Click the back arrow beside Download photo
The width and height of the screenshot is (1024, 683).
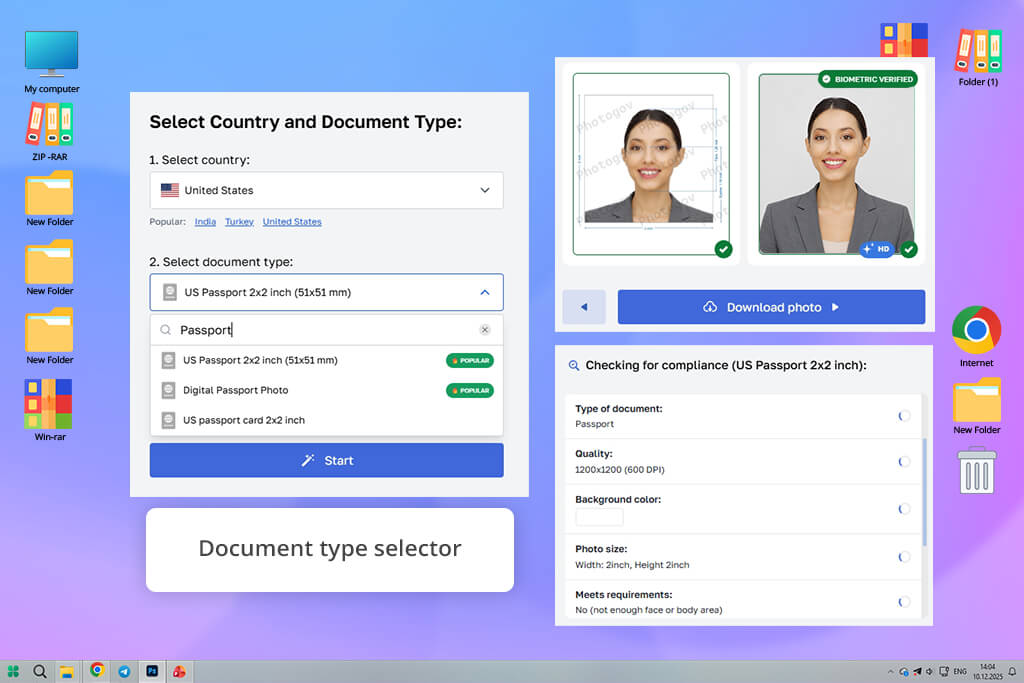click(x=584, y=307)
